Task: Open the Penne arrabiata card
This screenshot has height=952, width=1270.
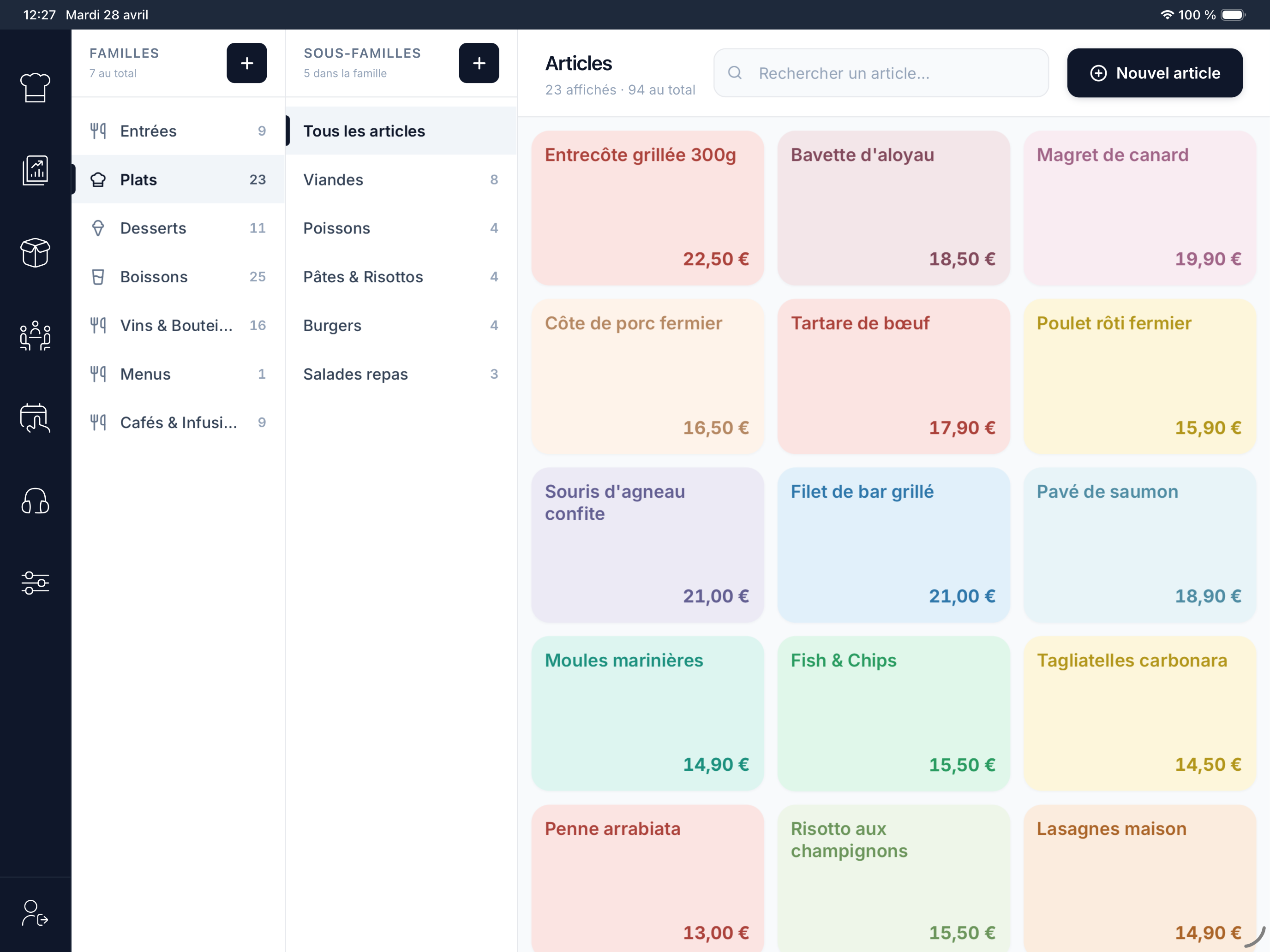Action: click(x=647, y=879)
